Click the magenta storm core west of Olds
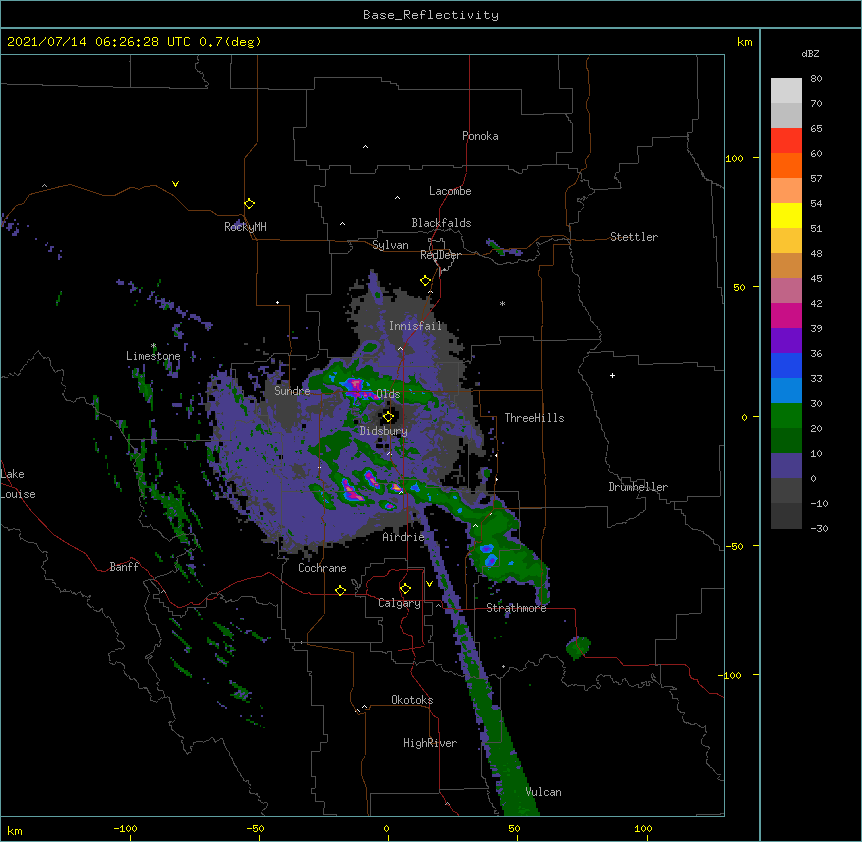Viewport: 862px width, 842px height. (355, 387)
